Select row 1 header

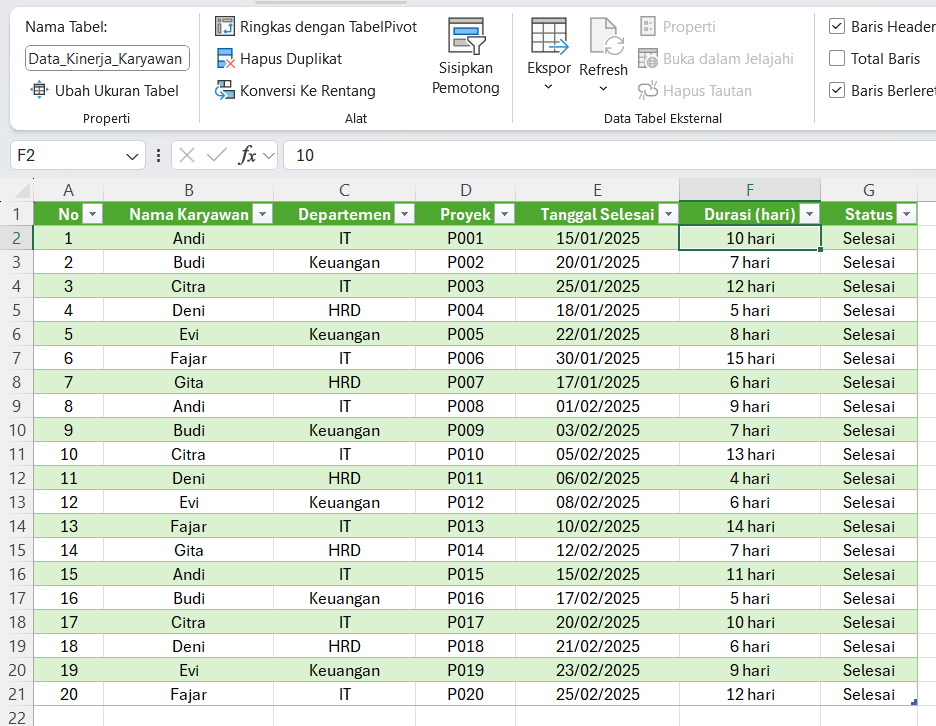[17, 214]
